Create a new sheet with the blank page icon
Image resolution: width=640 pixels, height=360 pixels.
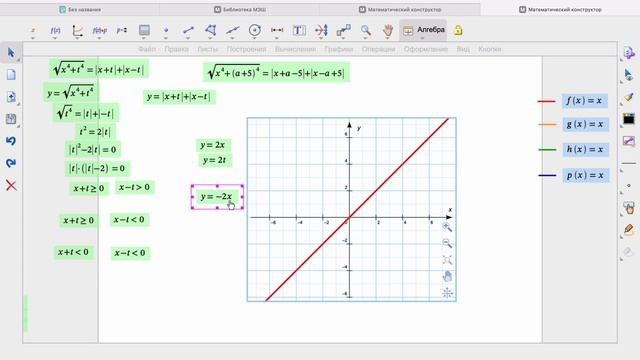(11, 75)
